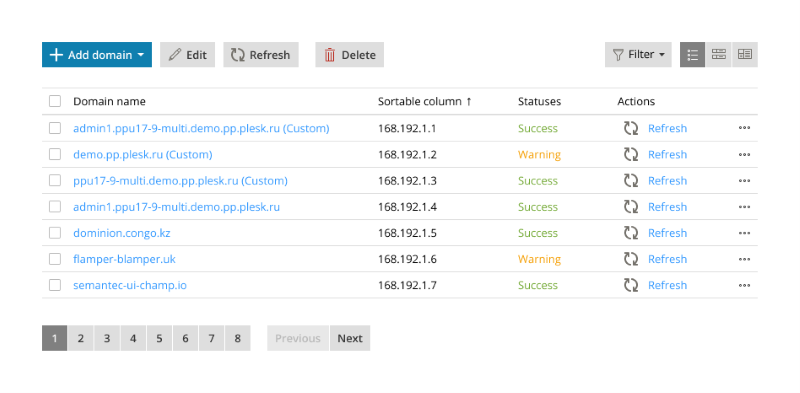Check the flamper-blamper.uk row checkbox
Screen dimensions: 800x393
coord(55,259)
